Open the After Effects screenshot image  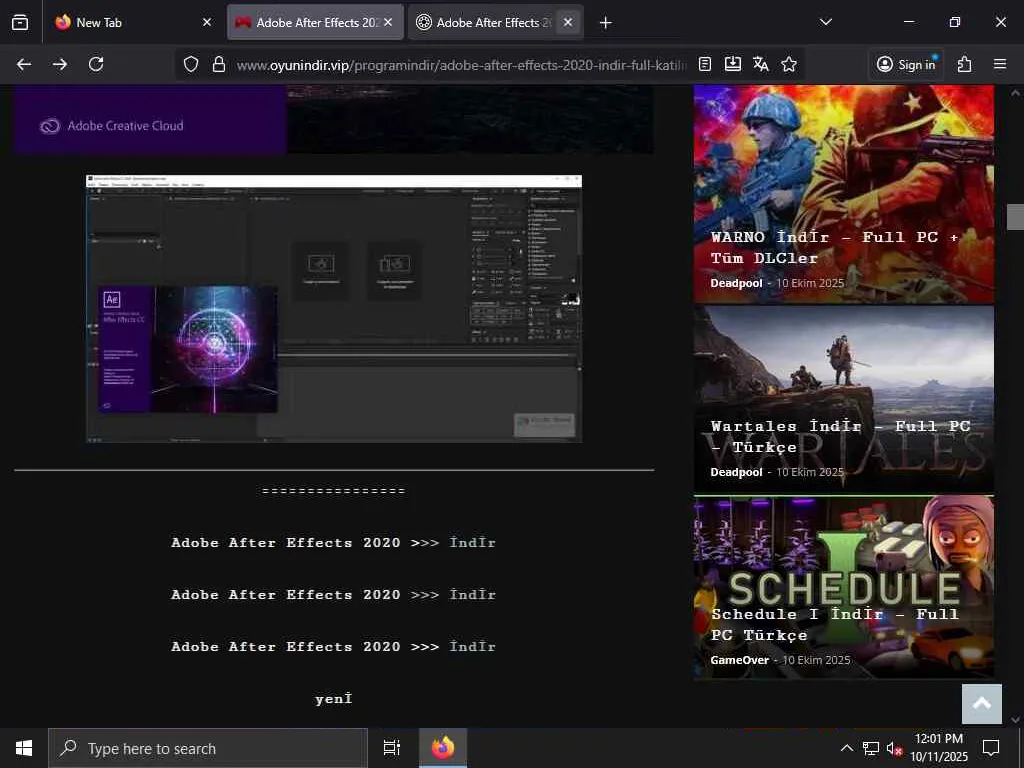334,309
